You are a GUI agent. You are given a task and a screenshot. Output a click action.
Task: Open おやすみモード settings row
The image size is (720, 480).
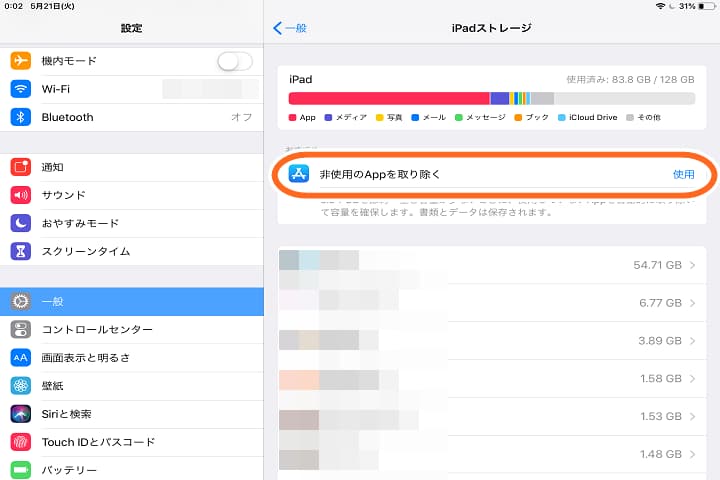[132, 223]
